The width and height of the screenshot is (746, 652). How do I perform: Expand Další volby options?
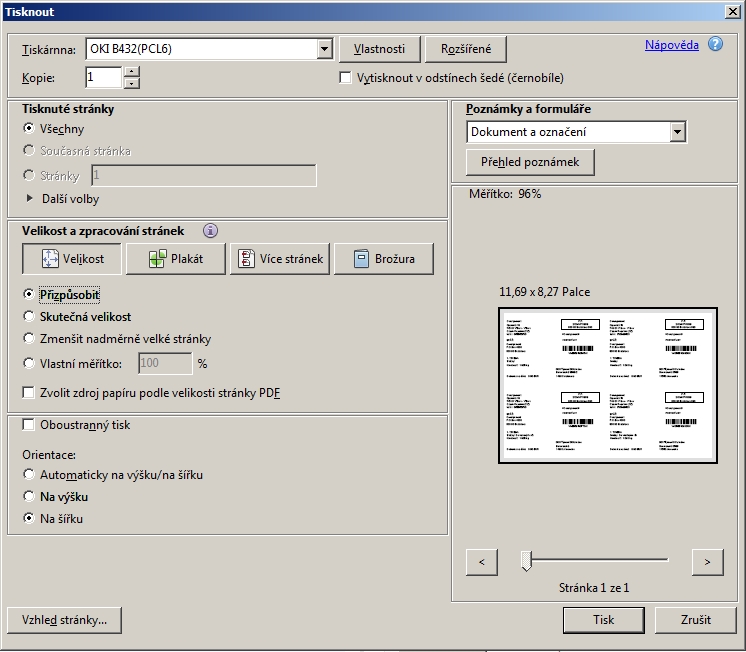[x=30, y=199]
